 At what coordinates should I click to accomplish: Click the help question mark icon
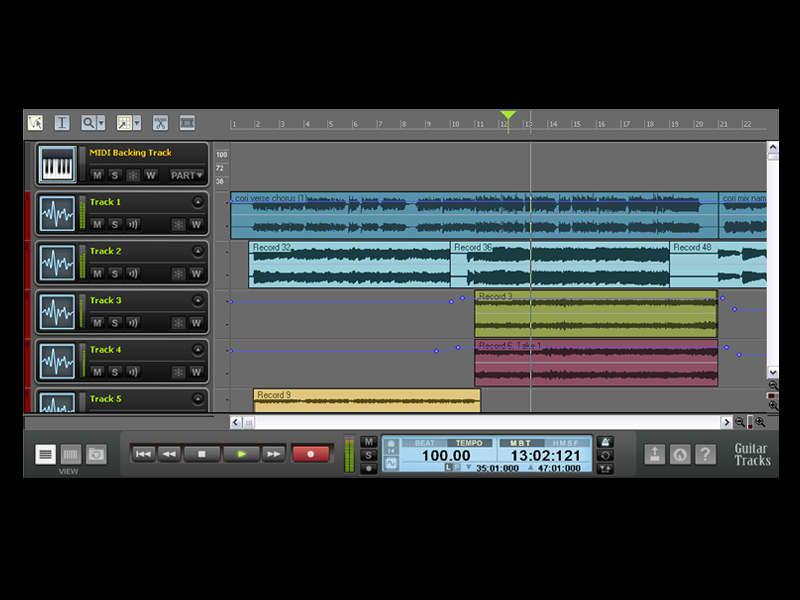(x=705, y=454)
